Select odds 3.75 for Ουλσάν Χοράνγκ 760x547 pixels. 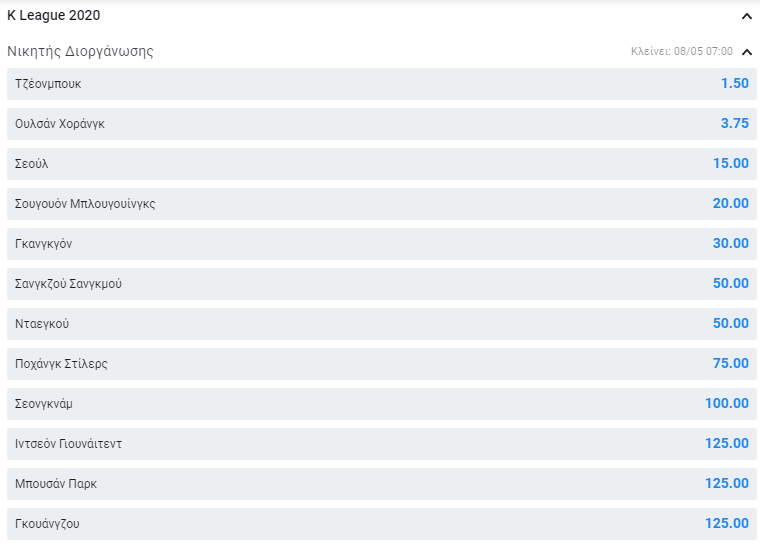click(735, 124)
